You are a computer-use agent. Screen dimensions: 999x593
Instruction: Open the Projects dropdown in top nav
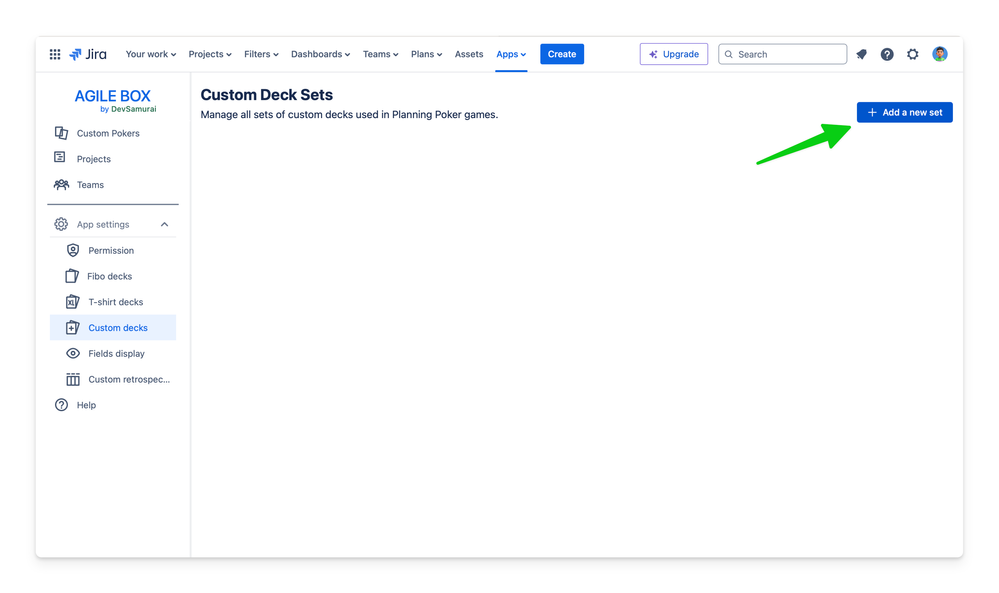point(210,54)
